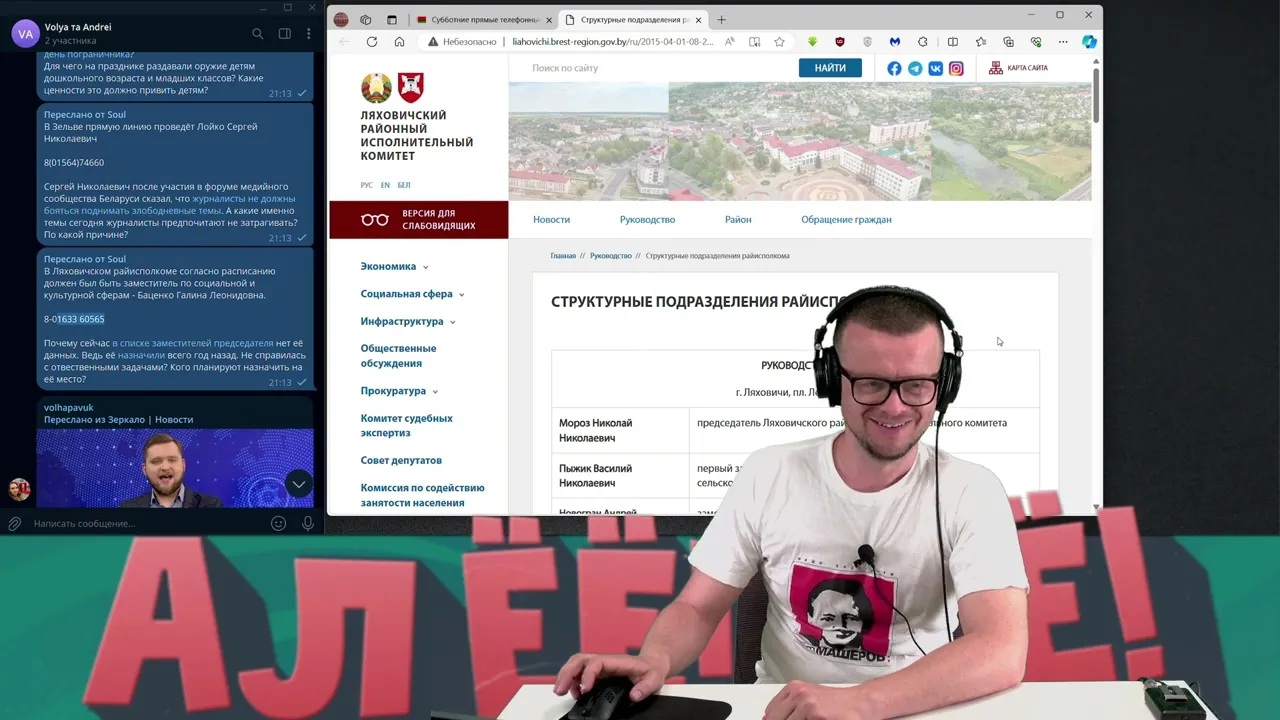1280x720 pixels.
Task: Open browser workspaces icon
Action: pyautogui.click(x=366, y=19)
